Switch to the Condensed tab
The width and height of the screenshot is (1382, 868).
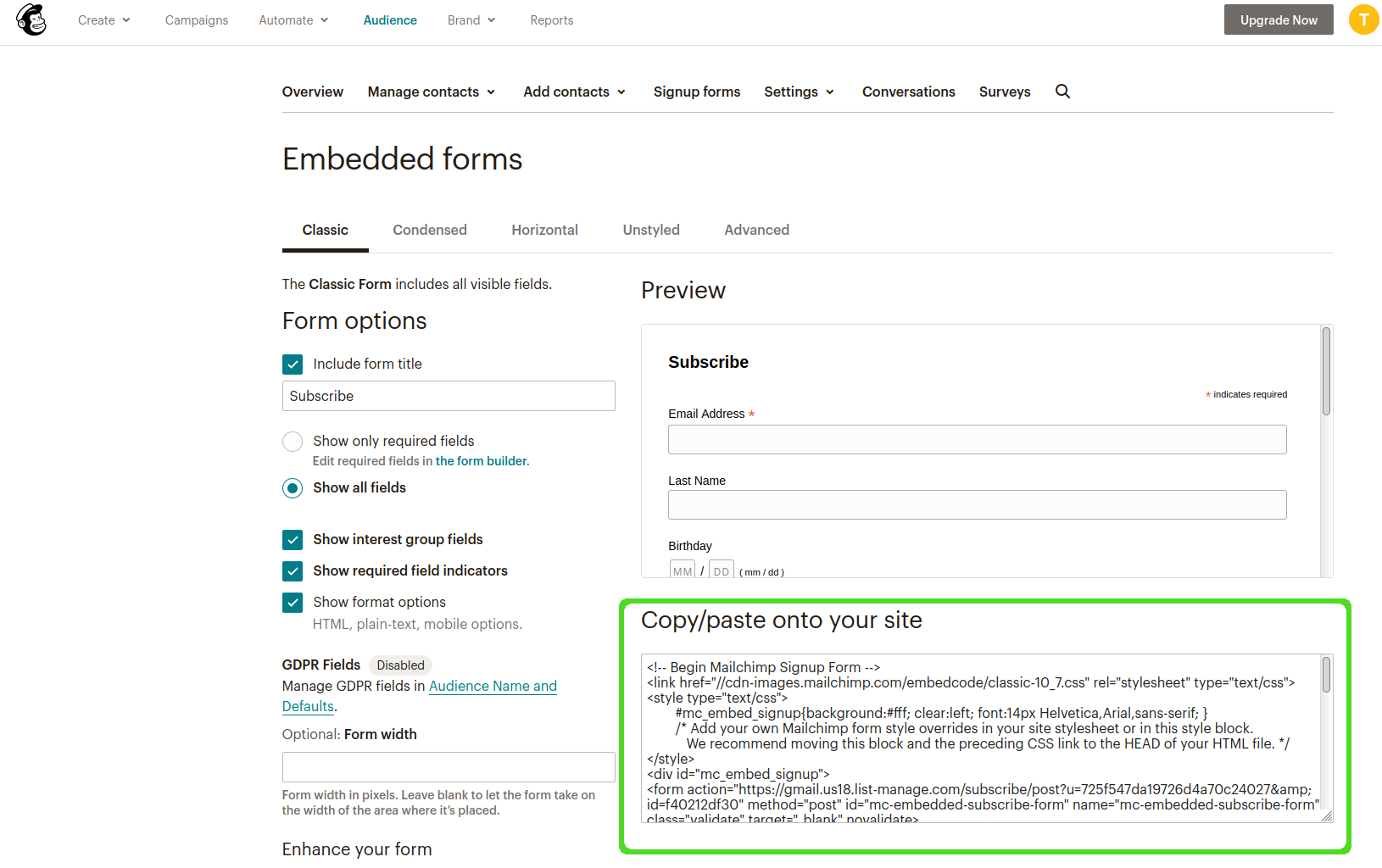430,231
